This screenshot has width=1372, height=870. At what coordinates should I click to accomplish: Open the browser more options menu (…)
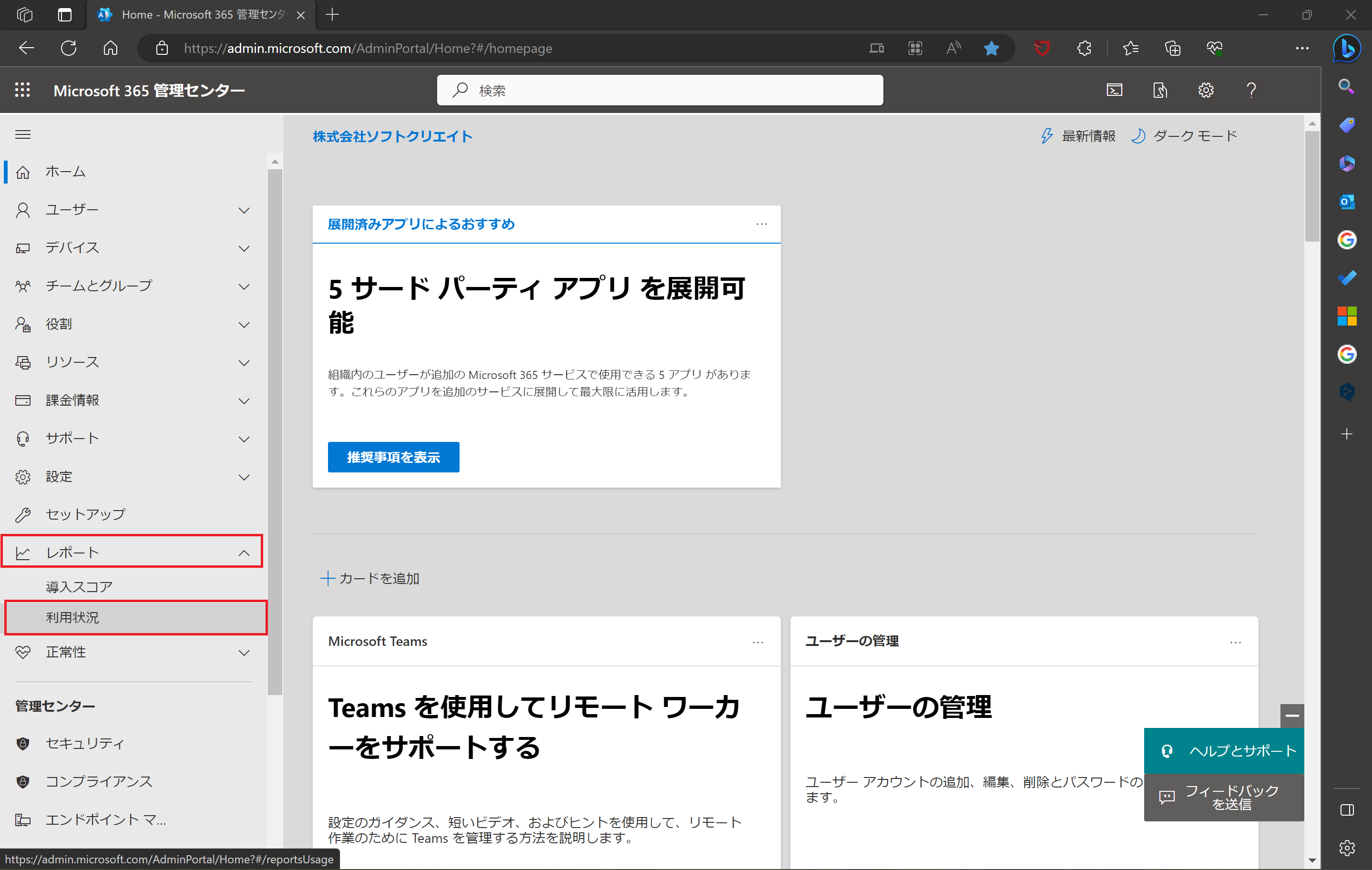pos(1301,48)
